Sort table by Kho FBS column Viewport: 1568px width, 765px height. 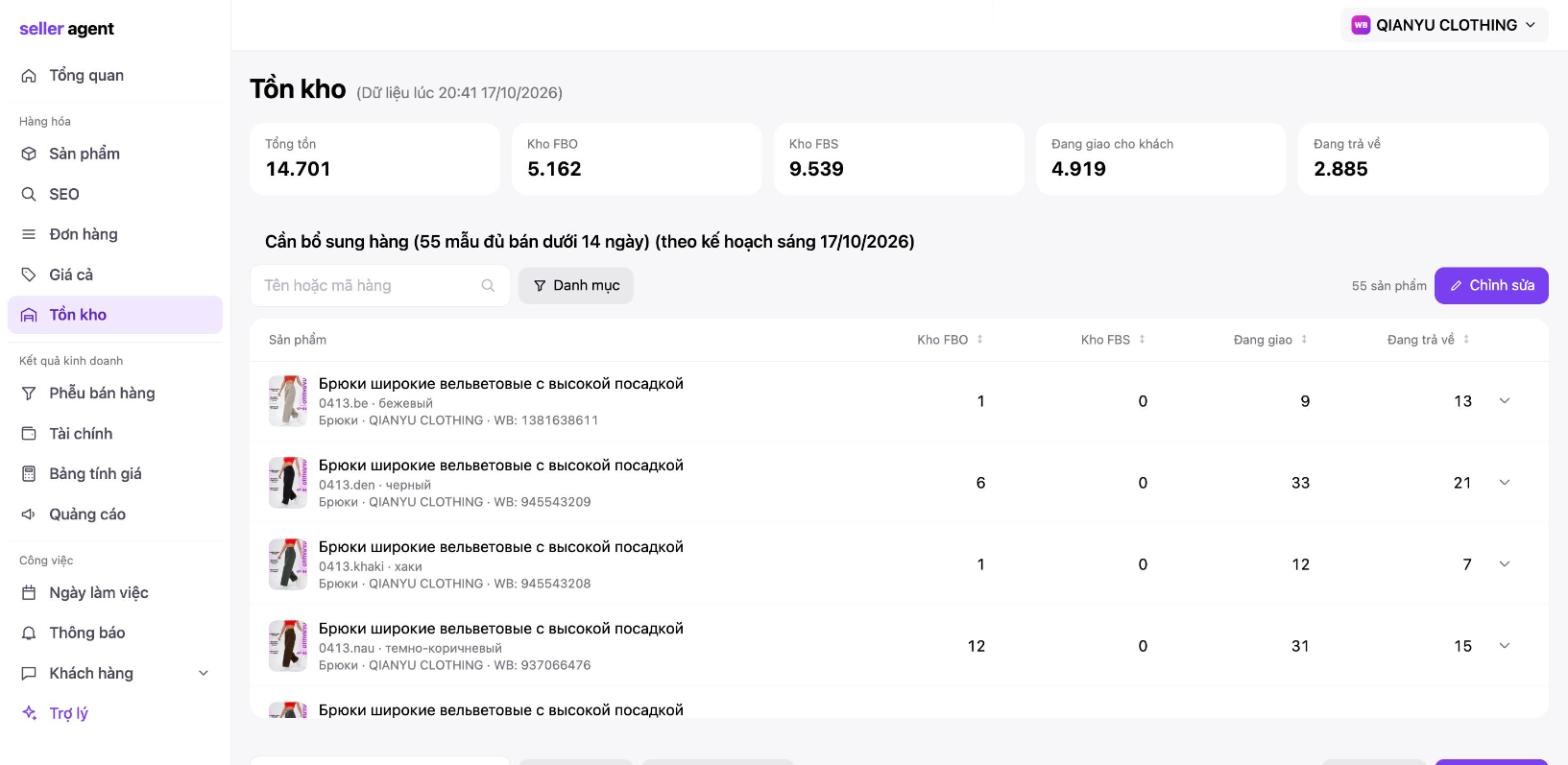point(1113,340)
